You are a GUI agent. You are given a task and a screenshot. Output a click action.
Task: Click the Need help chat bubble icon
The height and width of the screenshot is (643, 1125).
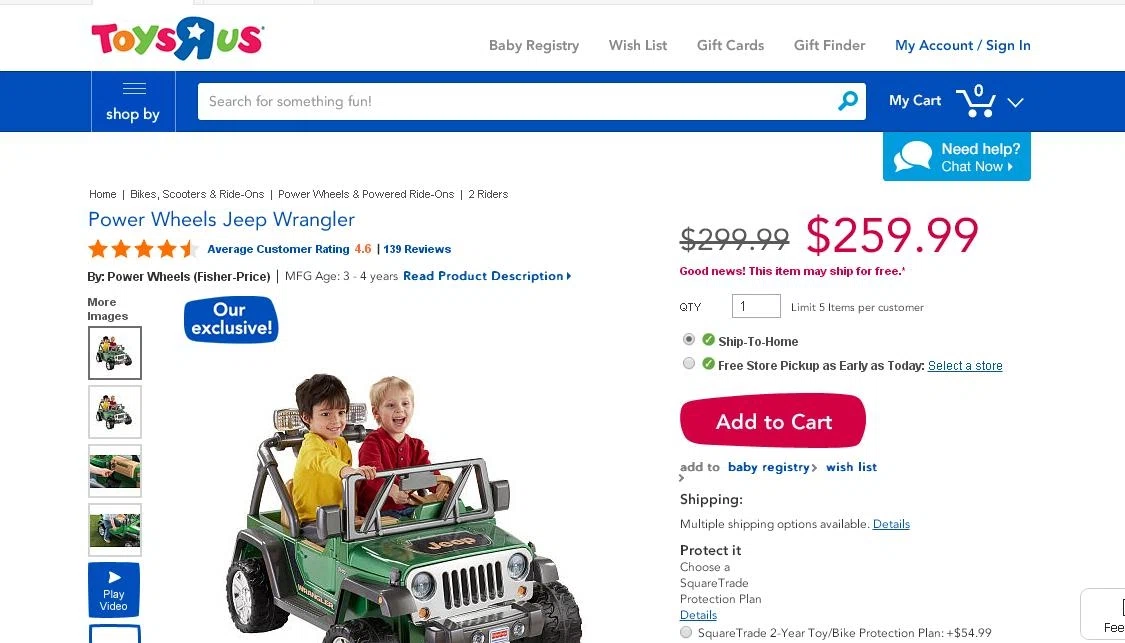913,156
